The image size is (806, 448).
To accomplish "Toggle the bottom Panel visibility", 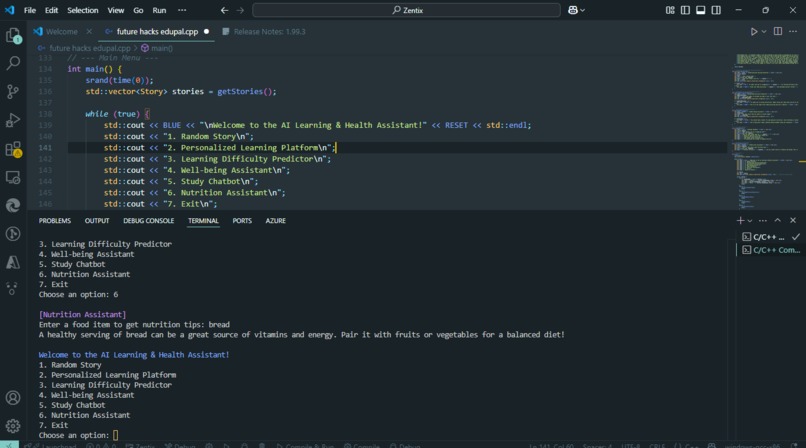I will 701,10.
